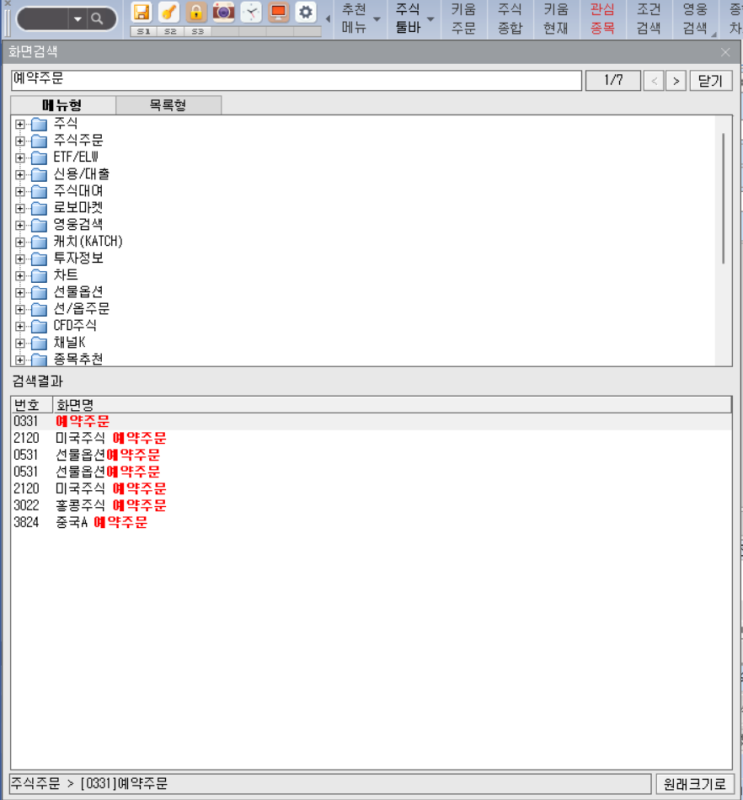Select the 선물옵션 folder icon

(39, 292)
